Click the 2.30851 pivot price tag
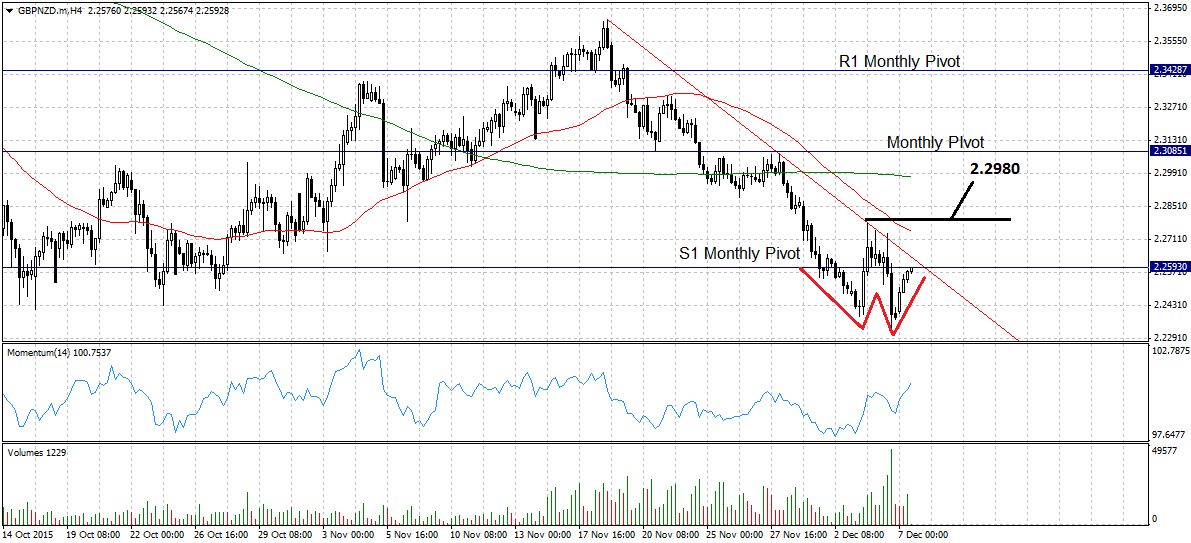The width and height of the screenshot is (1191, 543). [x=1169, y=151]
